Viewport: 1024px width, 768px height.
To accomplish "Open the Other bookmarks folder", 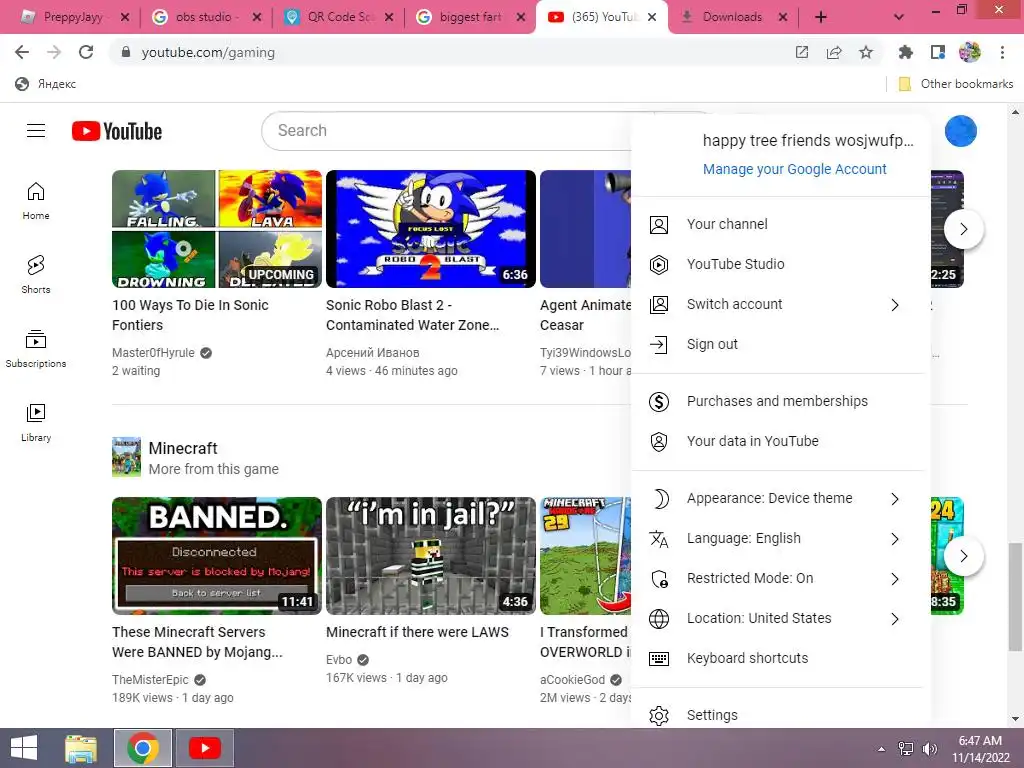I will (955, 84).
